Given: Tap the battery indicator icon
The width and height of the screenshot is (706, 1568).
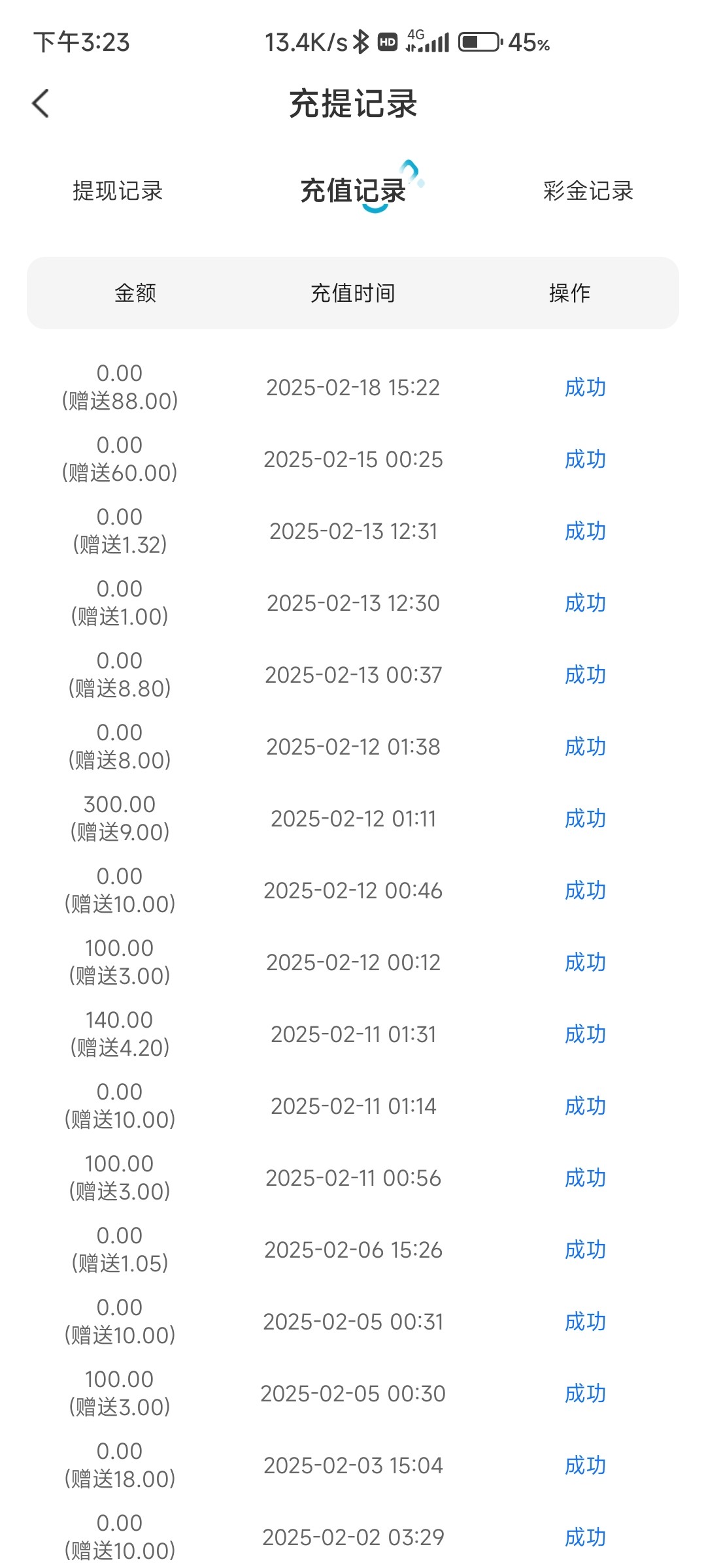Looking at the screenshot, I should (480, 42).
